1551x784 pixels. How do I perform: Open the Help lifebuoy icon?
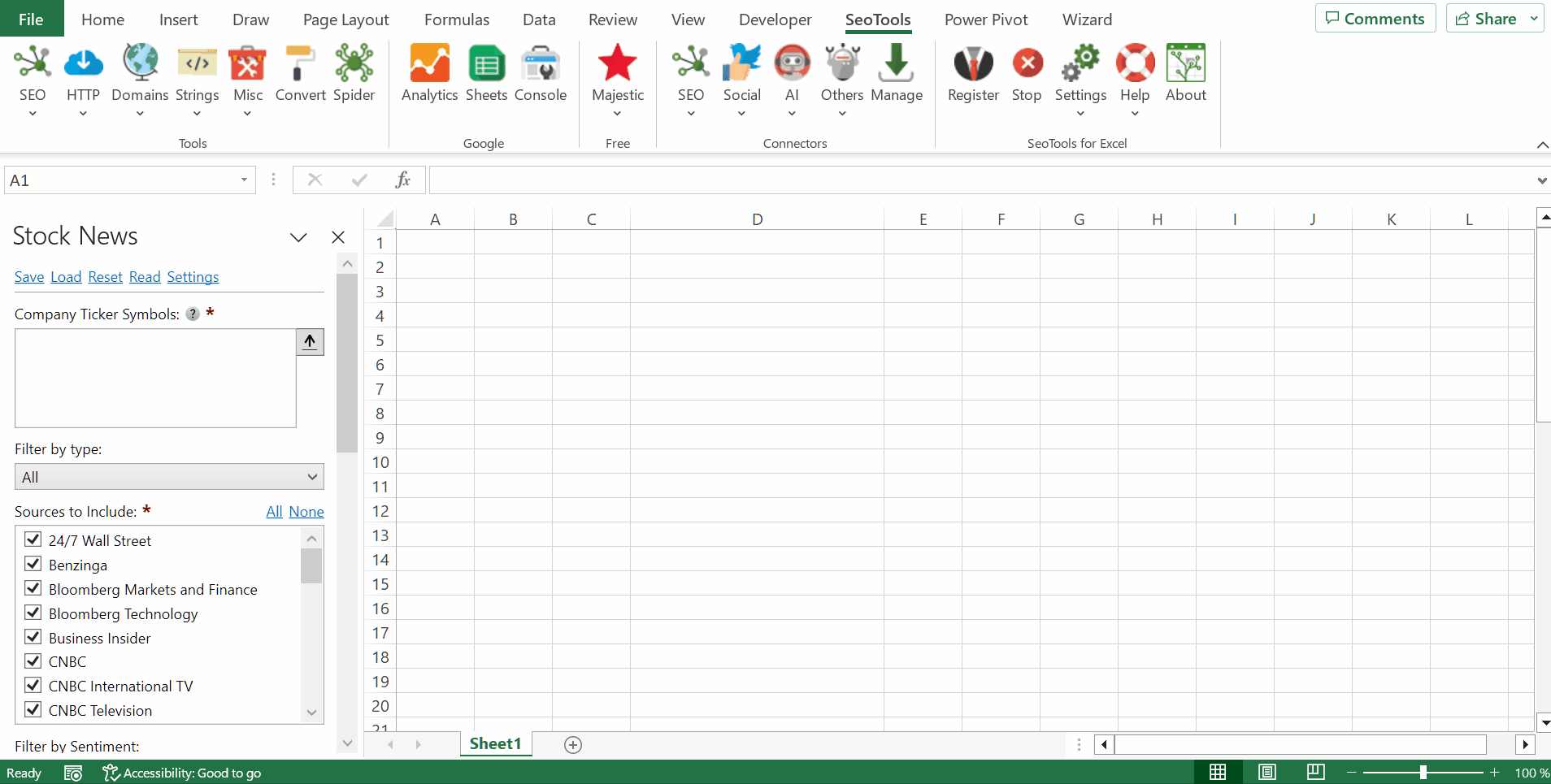pyautogui.click(x=1135, y=63)
